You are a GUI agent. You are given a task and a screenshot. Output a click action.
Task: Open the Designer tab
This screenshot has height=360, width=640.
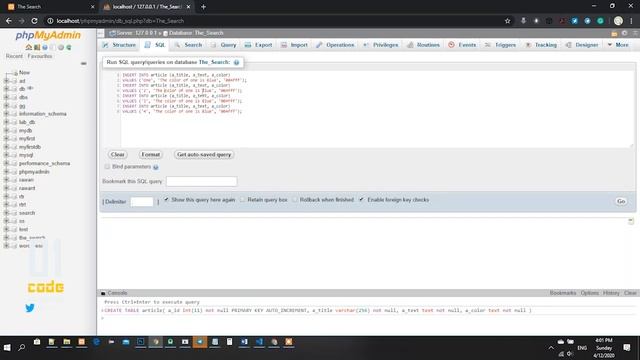click(582, 45)
